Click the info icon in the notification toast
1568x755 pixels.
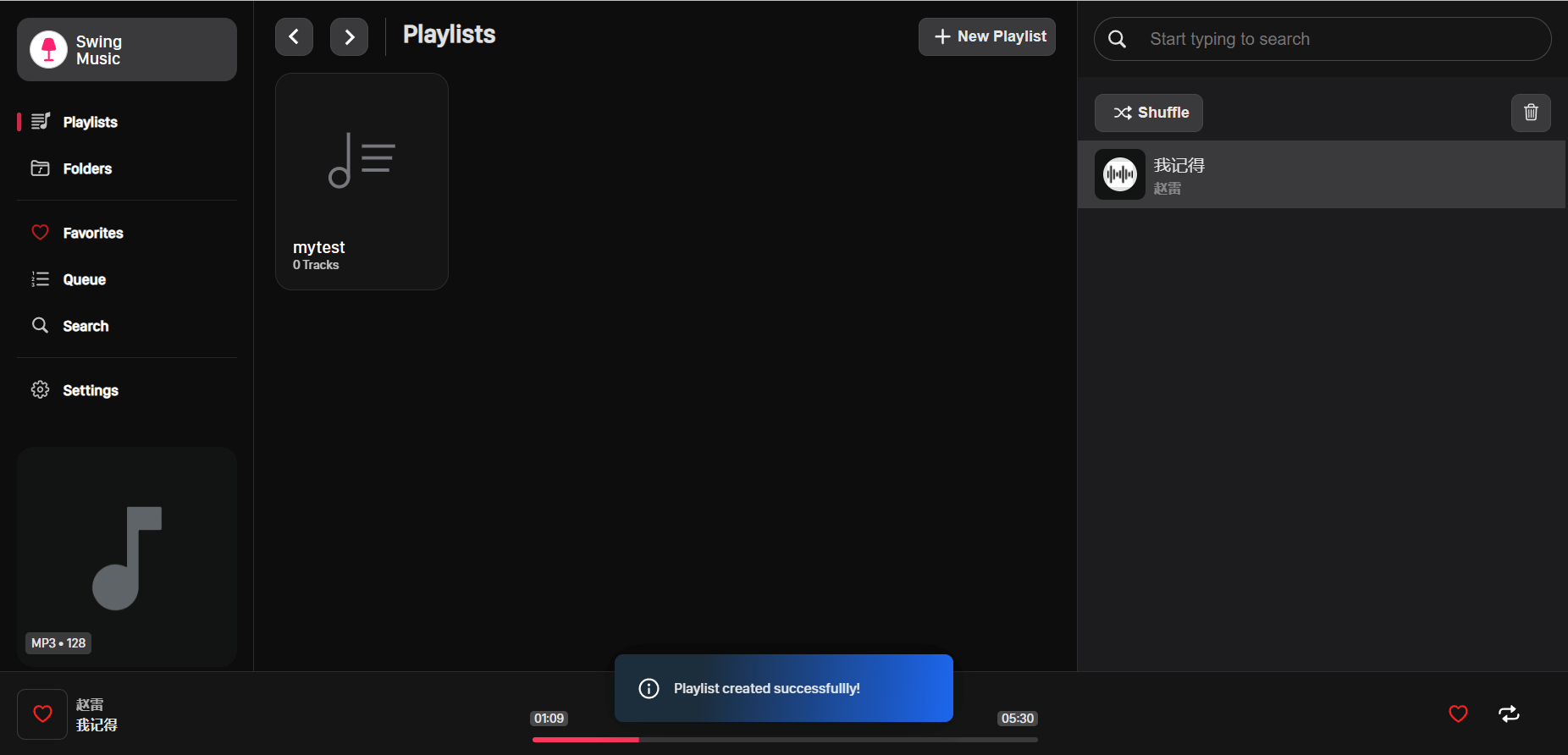point(649,688)
